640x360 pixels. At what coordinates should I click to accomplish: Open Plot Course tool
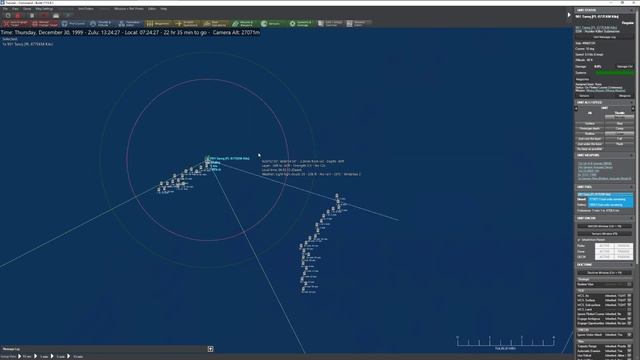[74, 24]
